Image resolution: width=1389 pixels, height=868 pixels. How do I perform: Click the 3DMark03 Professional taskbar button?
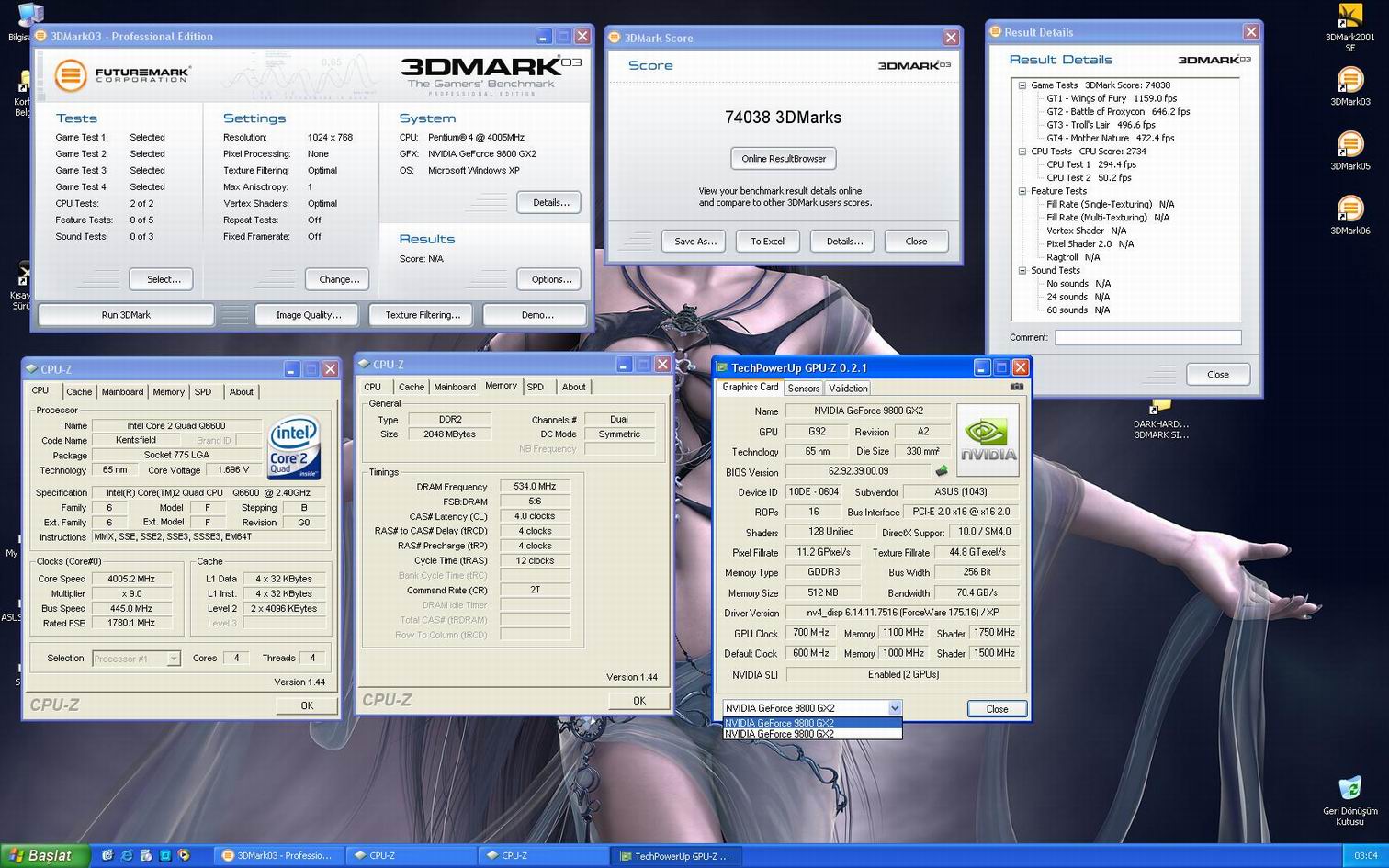[x=278, y=855]
